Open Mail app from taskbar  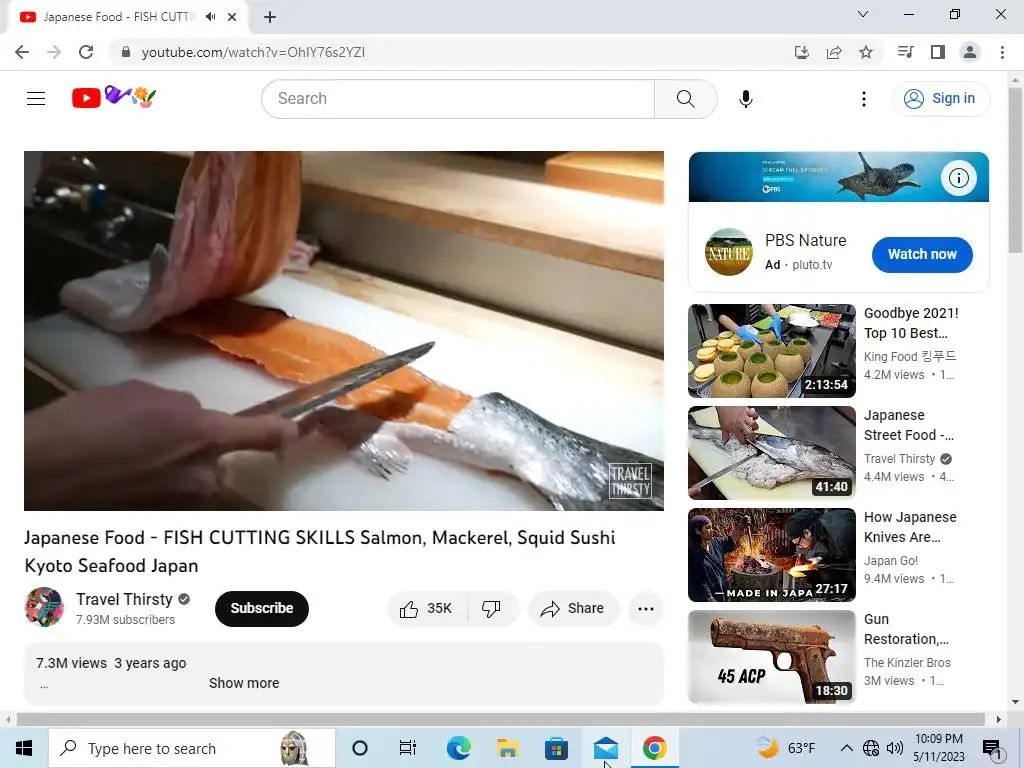click(x=606, y=748)
